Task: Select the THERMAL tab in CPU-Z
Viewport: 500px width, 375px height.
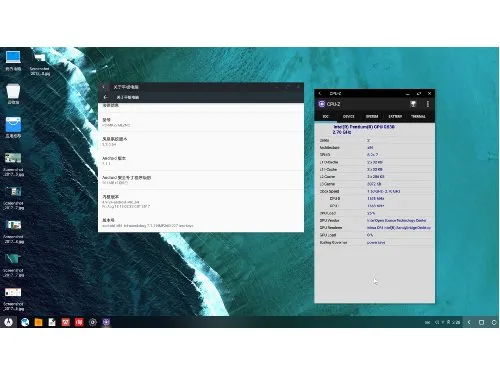Action: click(418, 116)
